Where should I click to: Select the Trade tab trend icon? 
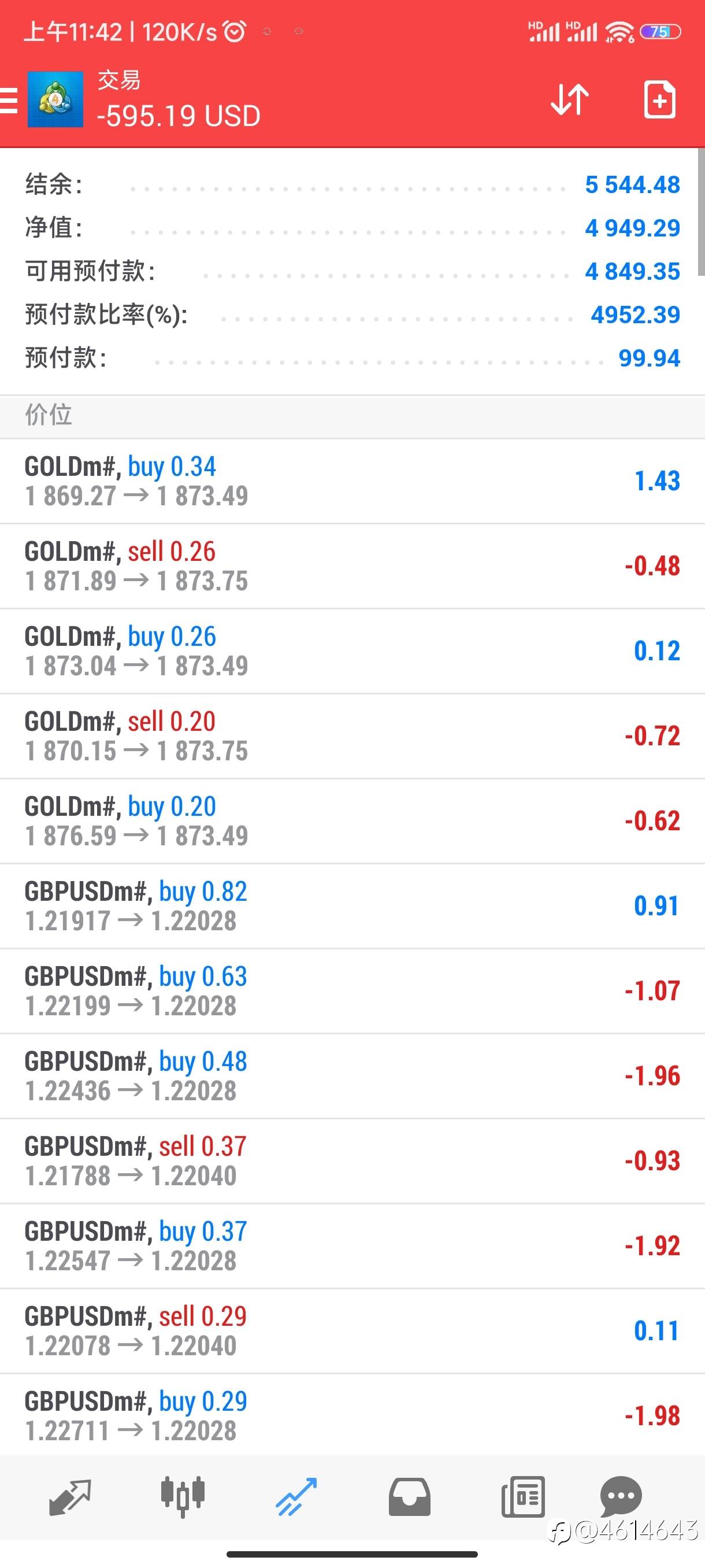(296, 1496)
